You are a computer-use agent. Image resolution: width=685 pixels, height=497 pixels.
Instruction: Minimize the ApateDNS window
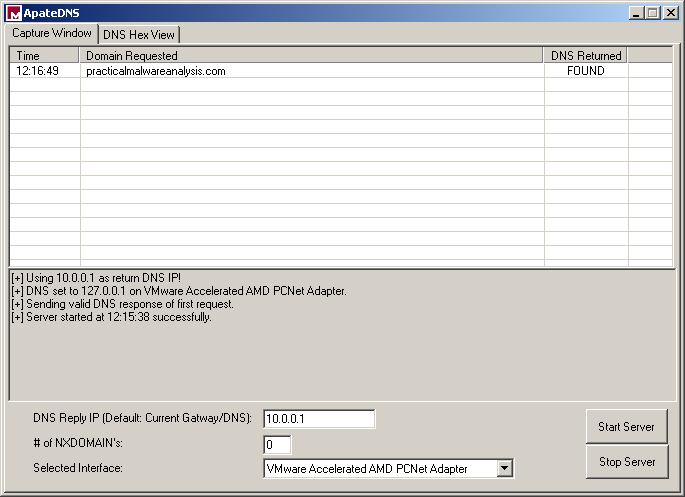pyautogui.click(x=636, y=13)
